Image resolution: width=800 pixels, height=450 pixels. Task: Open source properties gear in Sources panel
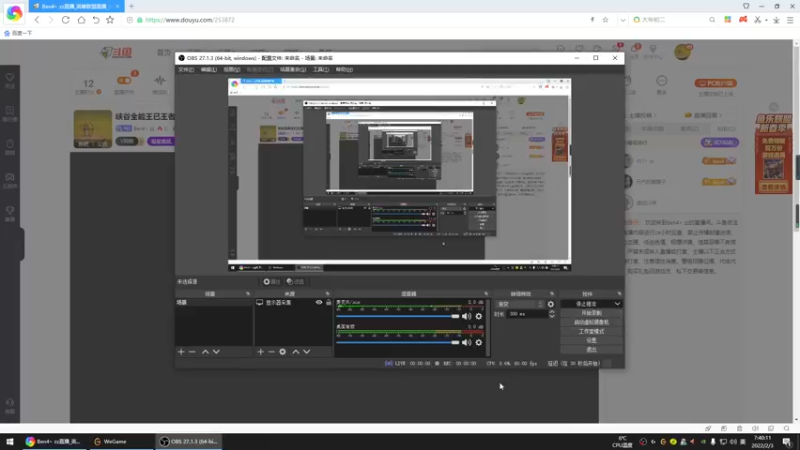pos(283,352)
